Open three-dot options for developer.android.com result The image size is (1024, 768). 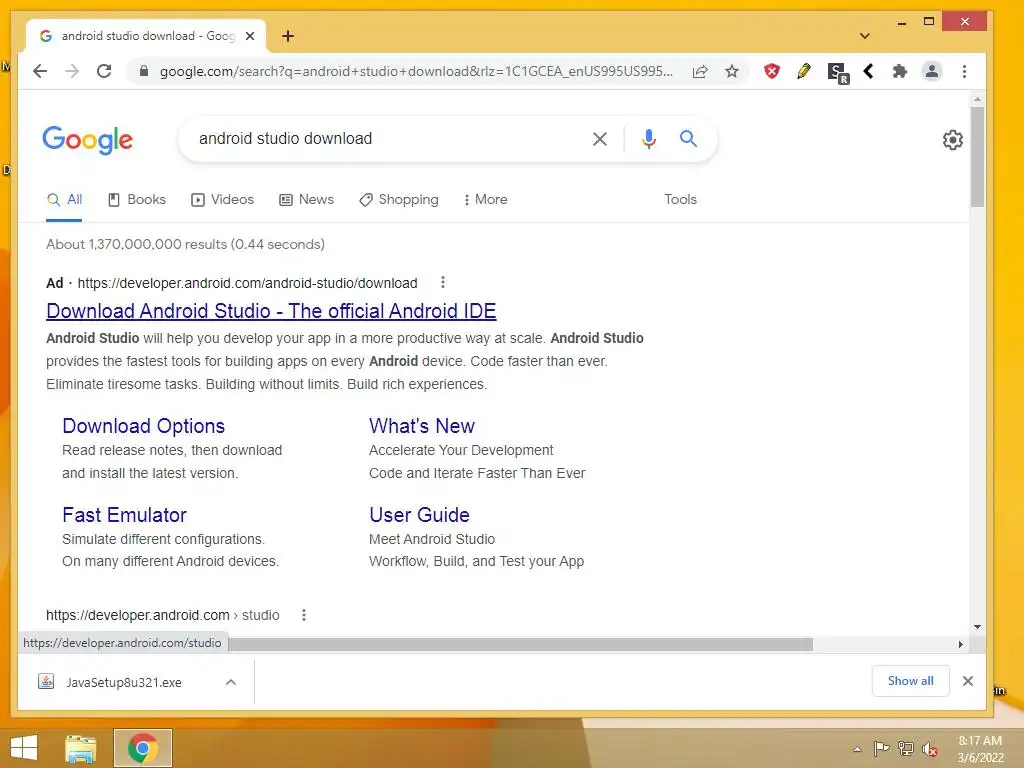(x=304, y=615)
